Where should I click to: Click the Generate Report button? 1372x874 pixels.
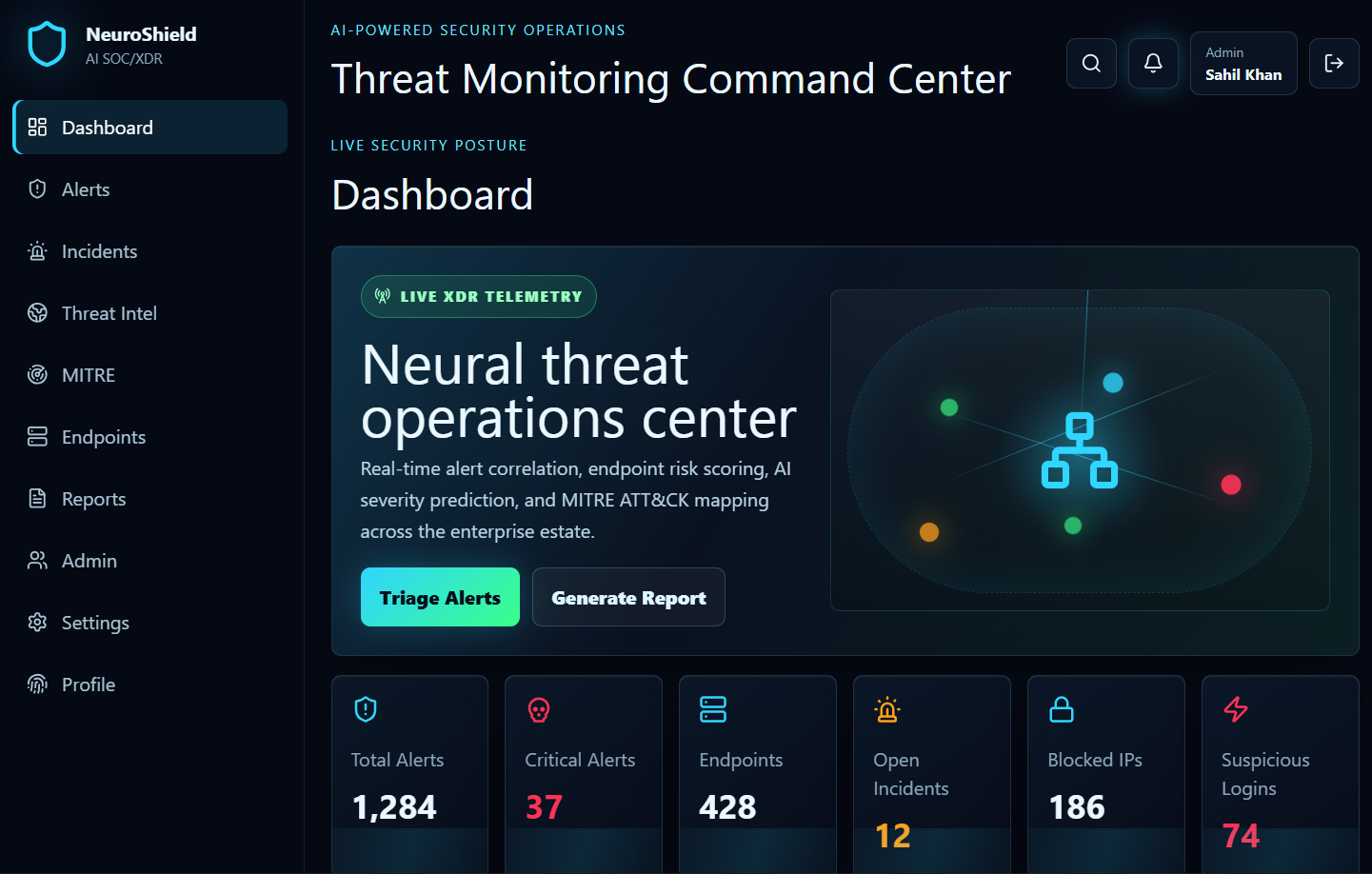click(628, 597)
